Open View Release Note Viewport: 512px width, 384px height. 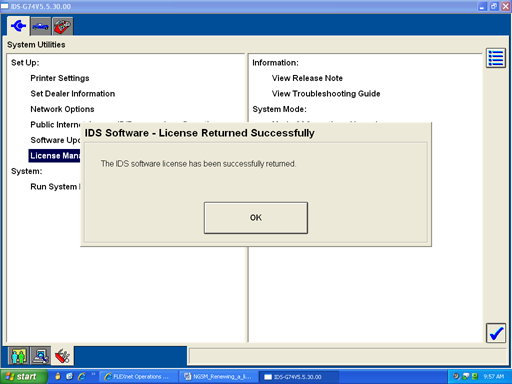click(x=307, y=78)
